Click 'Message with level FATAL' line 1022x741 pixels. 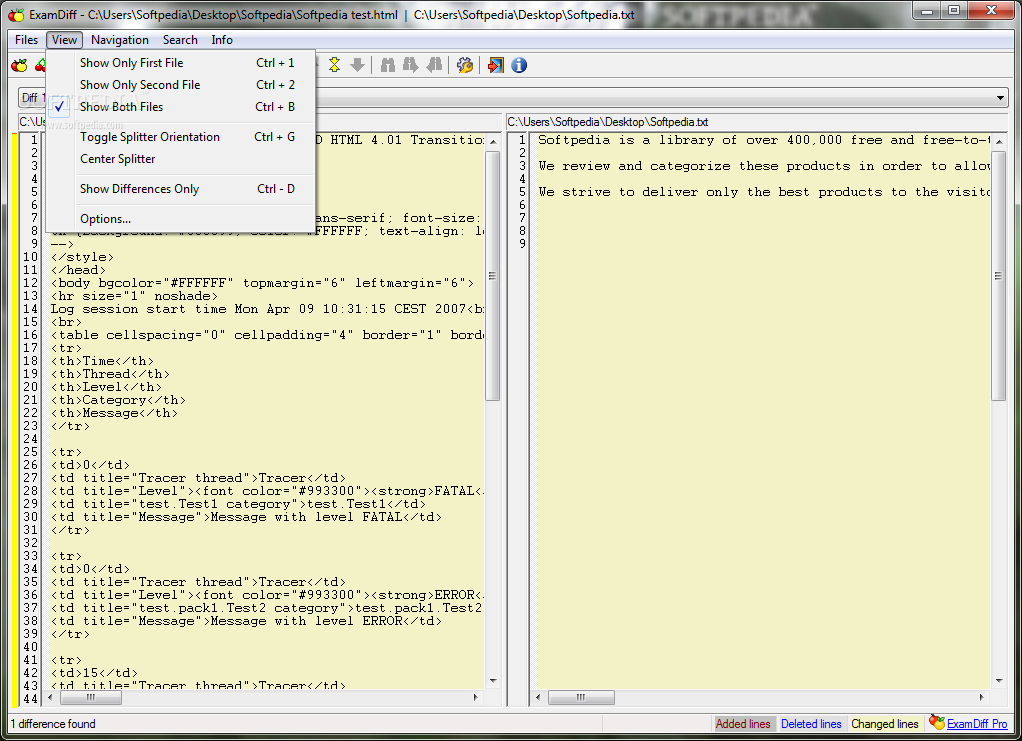point(246,517)
